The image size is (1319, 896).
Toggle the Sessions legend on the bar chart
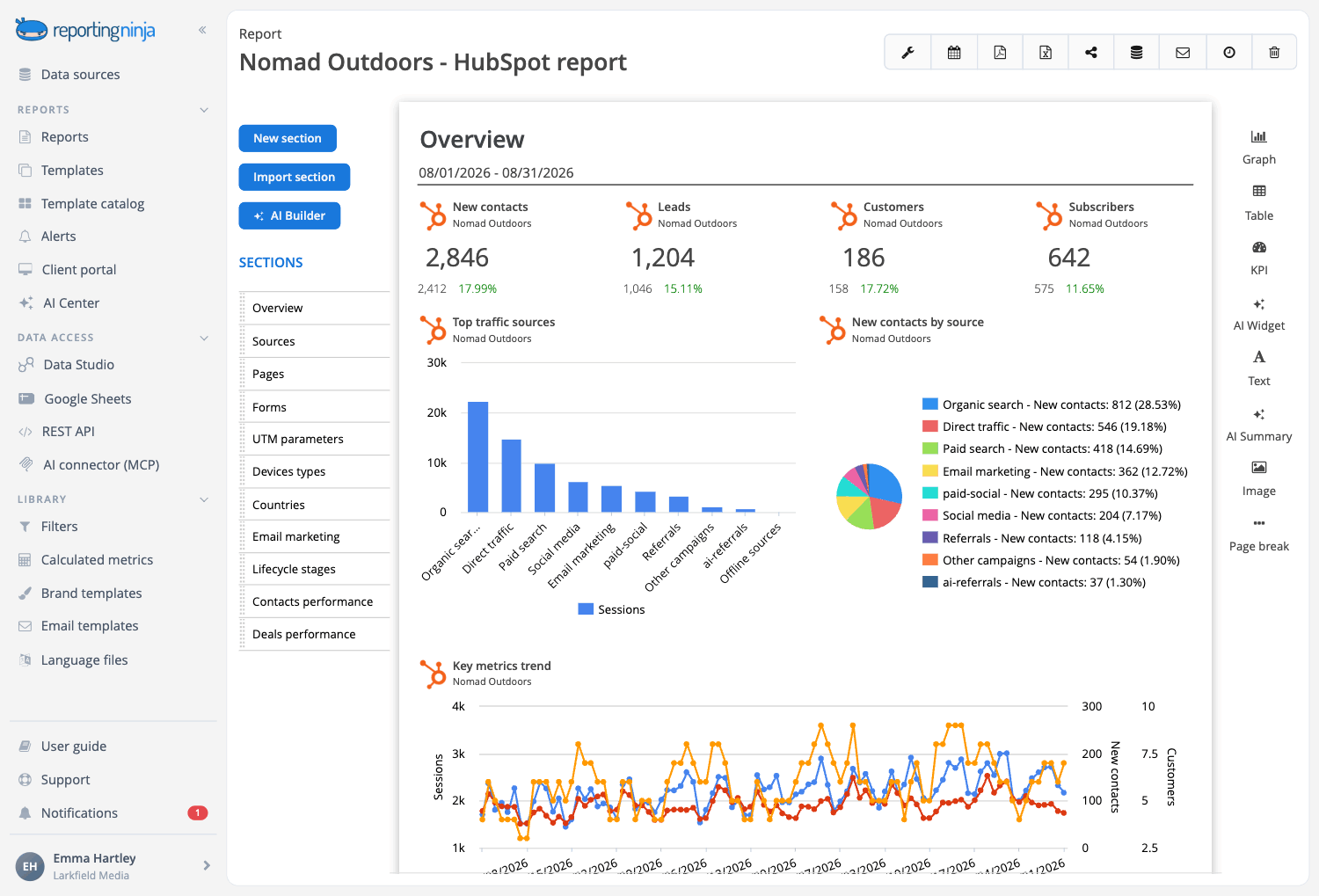611,609
